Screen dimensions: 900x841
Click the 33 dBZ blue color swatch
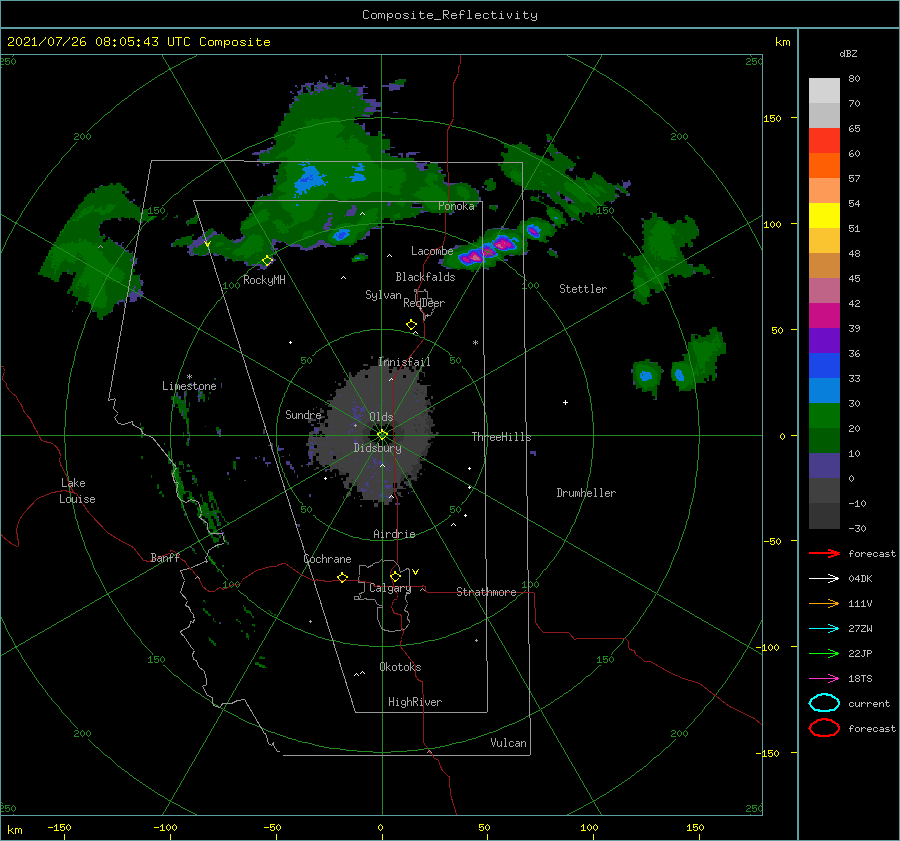click(824, 365)
